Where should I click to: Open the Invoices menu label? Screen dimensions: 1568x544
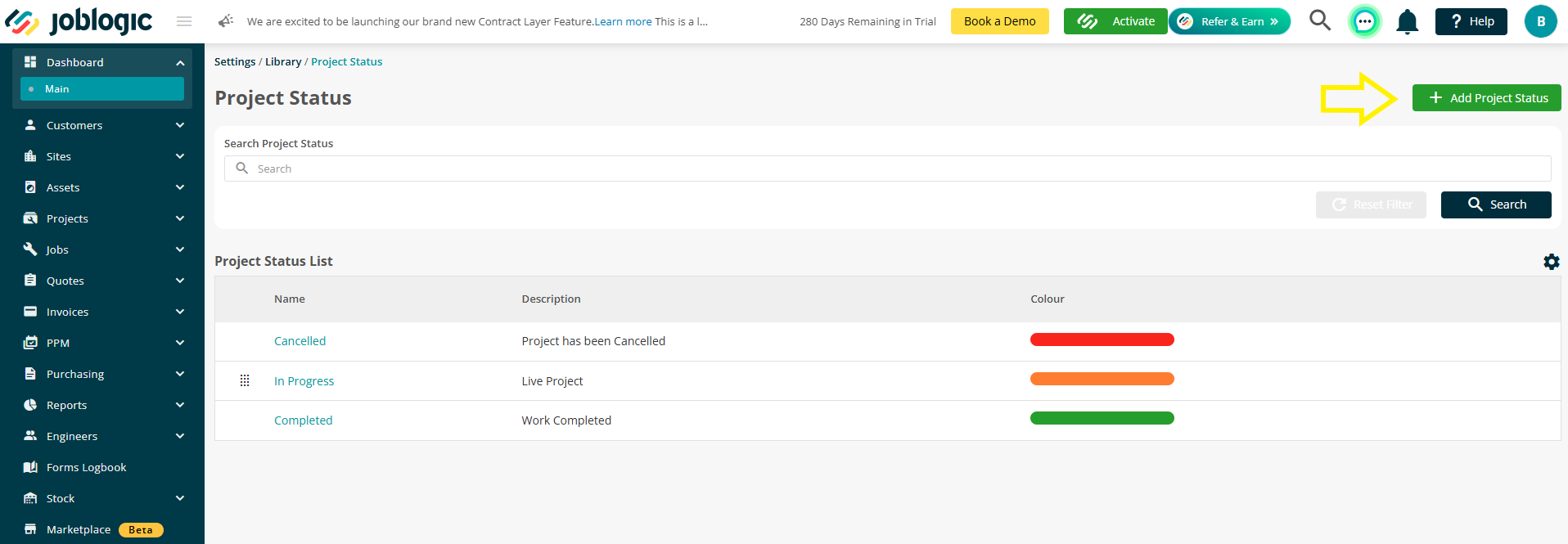67,312
